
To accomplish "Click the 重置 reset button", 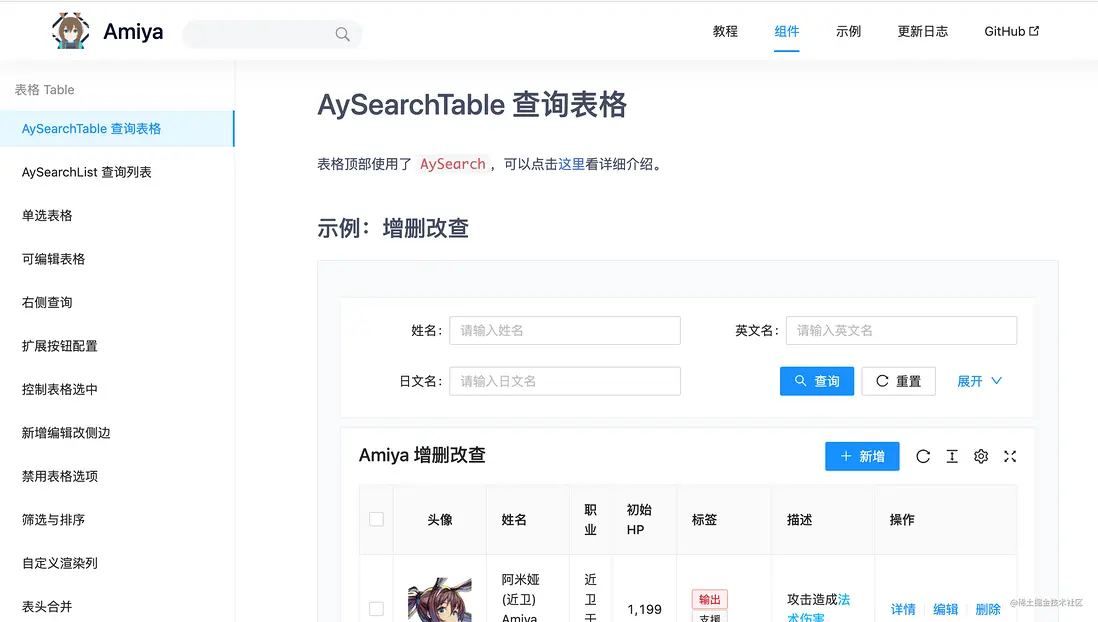I will pyautogui.click(x=898, y=381).
